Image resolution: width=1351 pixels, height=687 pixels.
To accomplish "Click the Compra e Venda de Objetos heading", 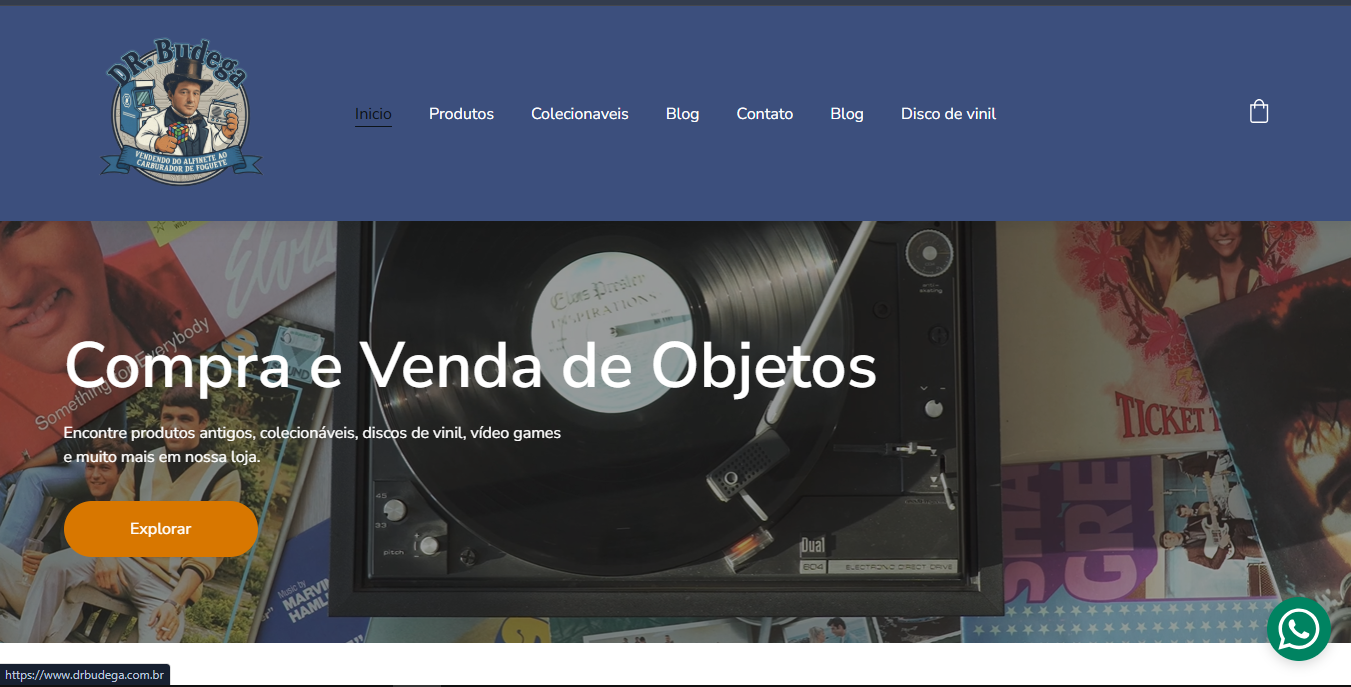I will point(470,366).
